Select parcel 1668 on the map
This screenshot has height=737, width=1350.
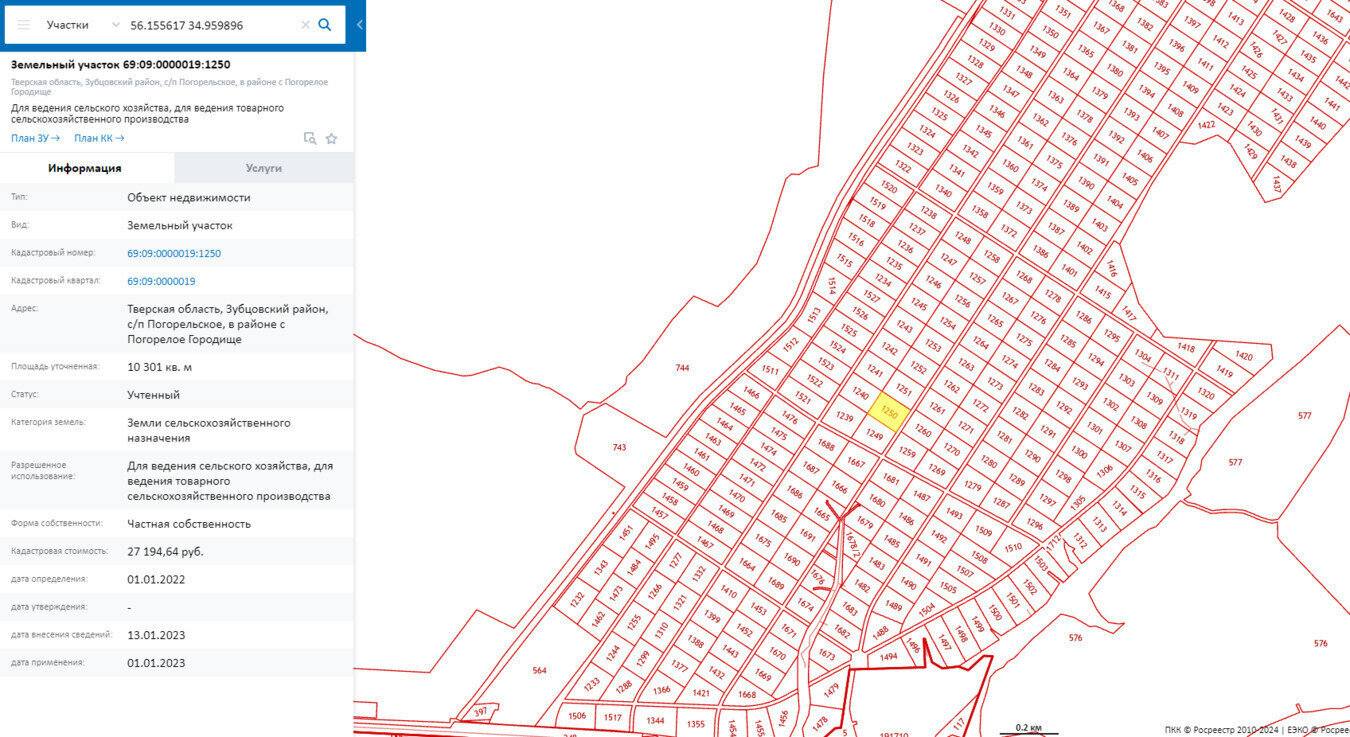coord(747,695)
